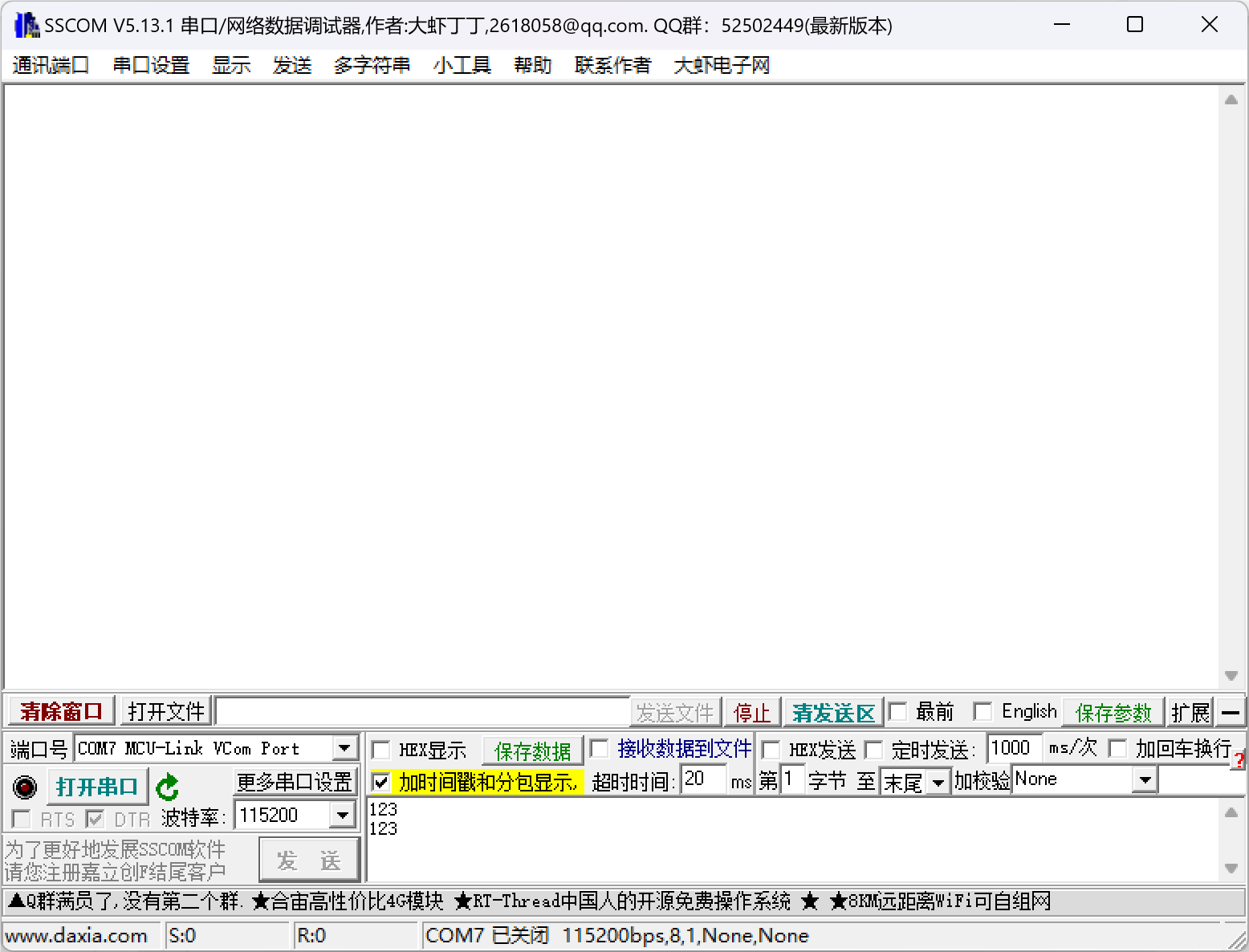Toggle the HEX发送 checkbox

[771, 751]
